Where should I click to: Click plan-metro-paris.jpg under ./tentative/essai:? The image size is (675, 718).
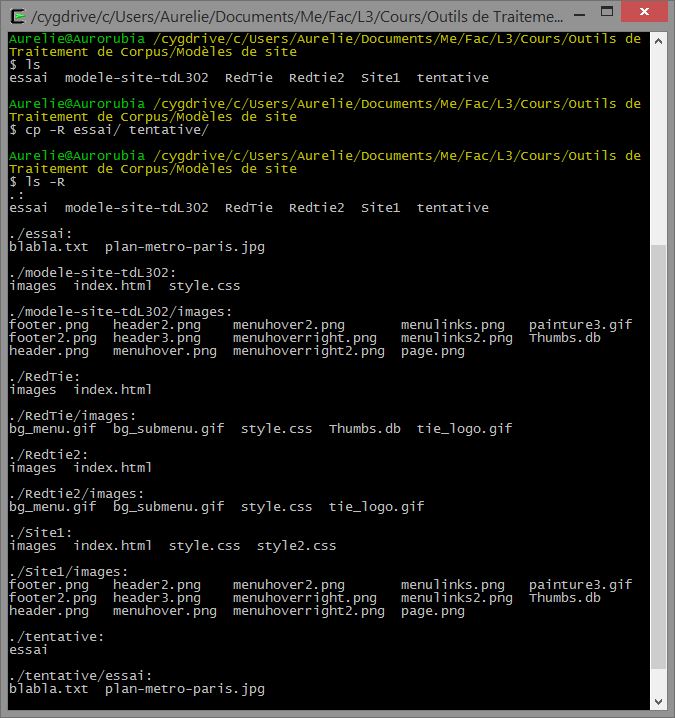[185, 689]
